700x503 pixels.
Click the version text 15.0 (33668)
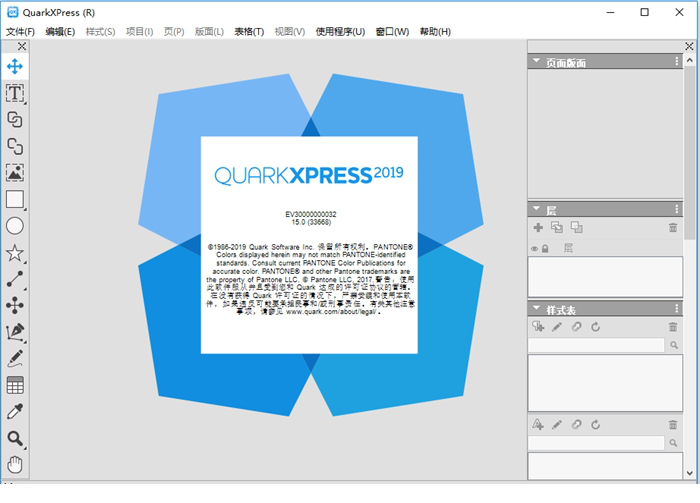coord(311,222)
